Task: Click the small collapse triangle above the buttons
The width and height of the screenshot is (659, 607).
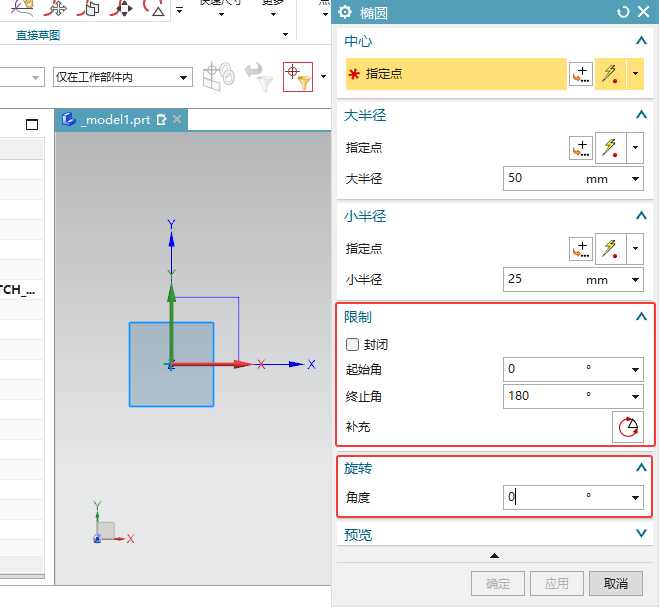Action: click(494, 556)
